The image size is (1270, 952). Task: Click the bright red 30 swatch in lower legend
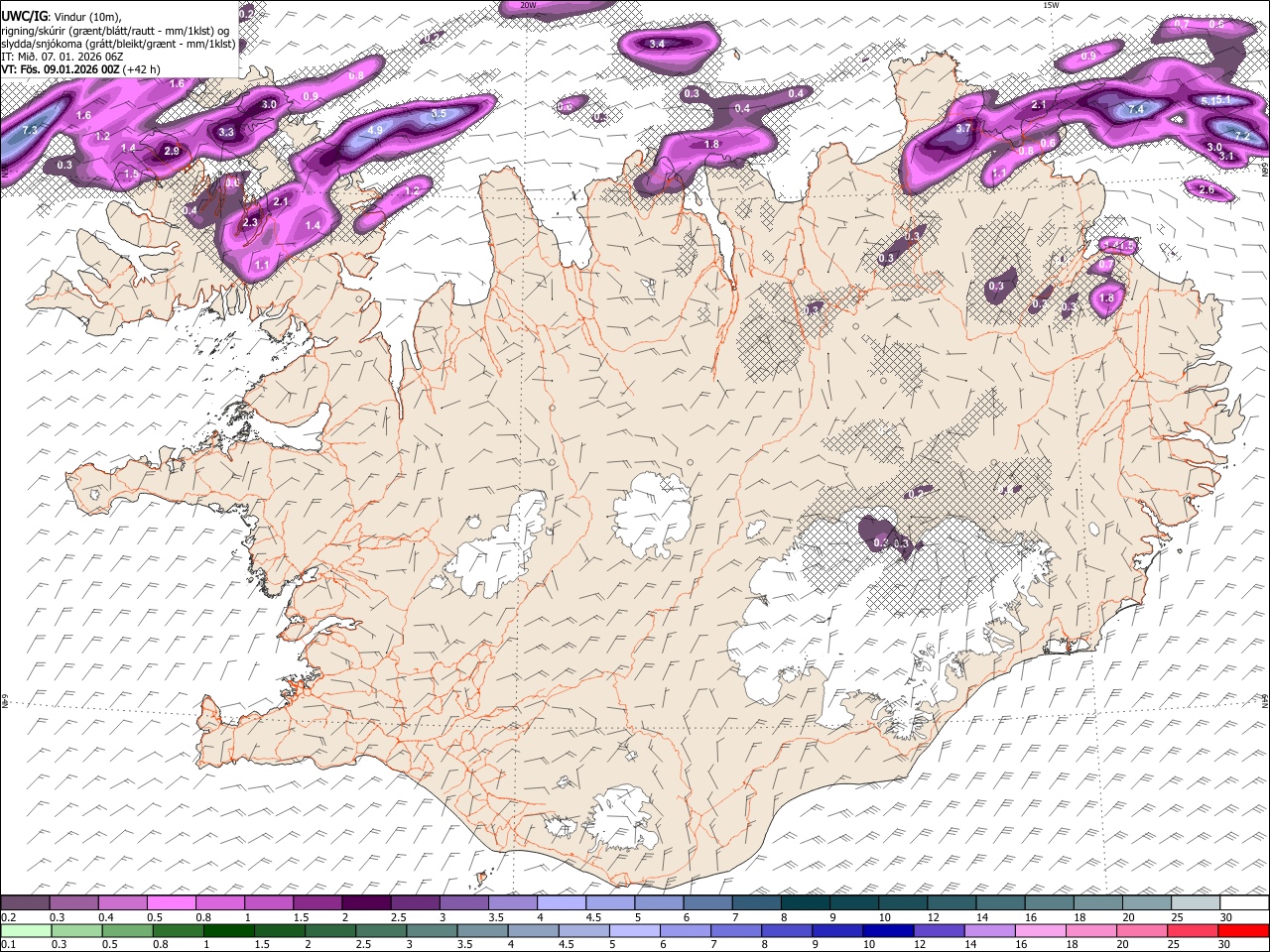(x=1243, y=930)
